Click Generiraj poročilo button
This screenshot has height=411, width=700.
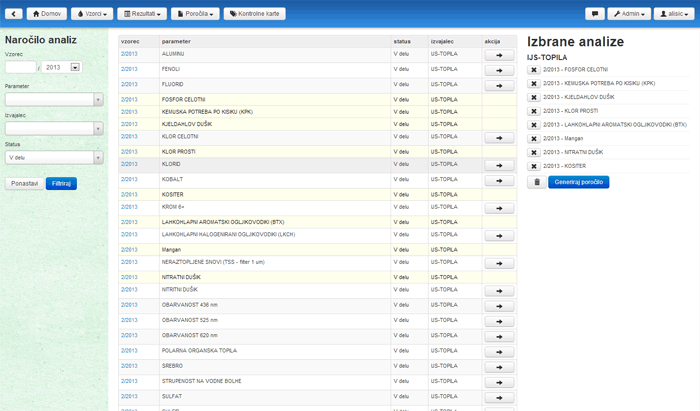(579, 182)
